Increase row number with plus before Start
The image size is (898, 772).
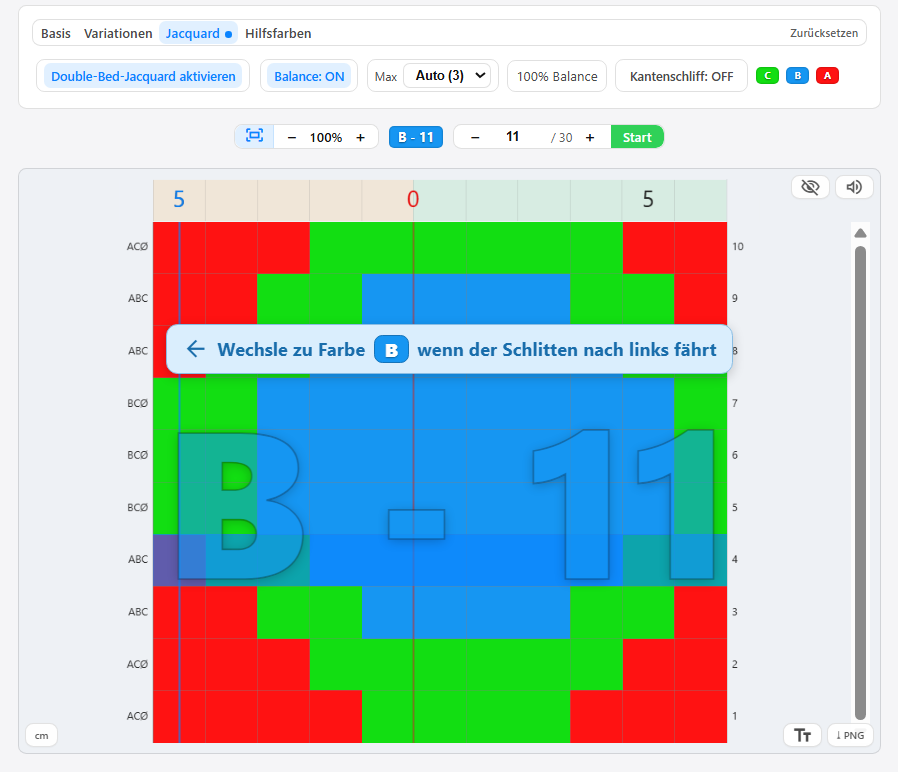590,137
